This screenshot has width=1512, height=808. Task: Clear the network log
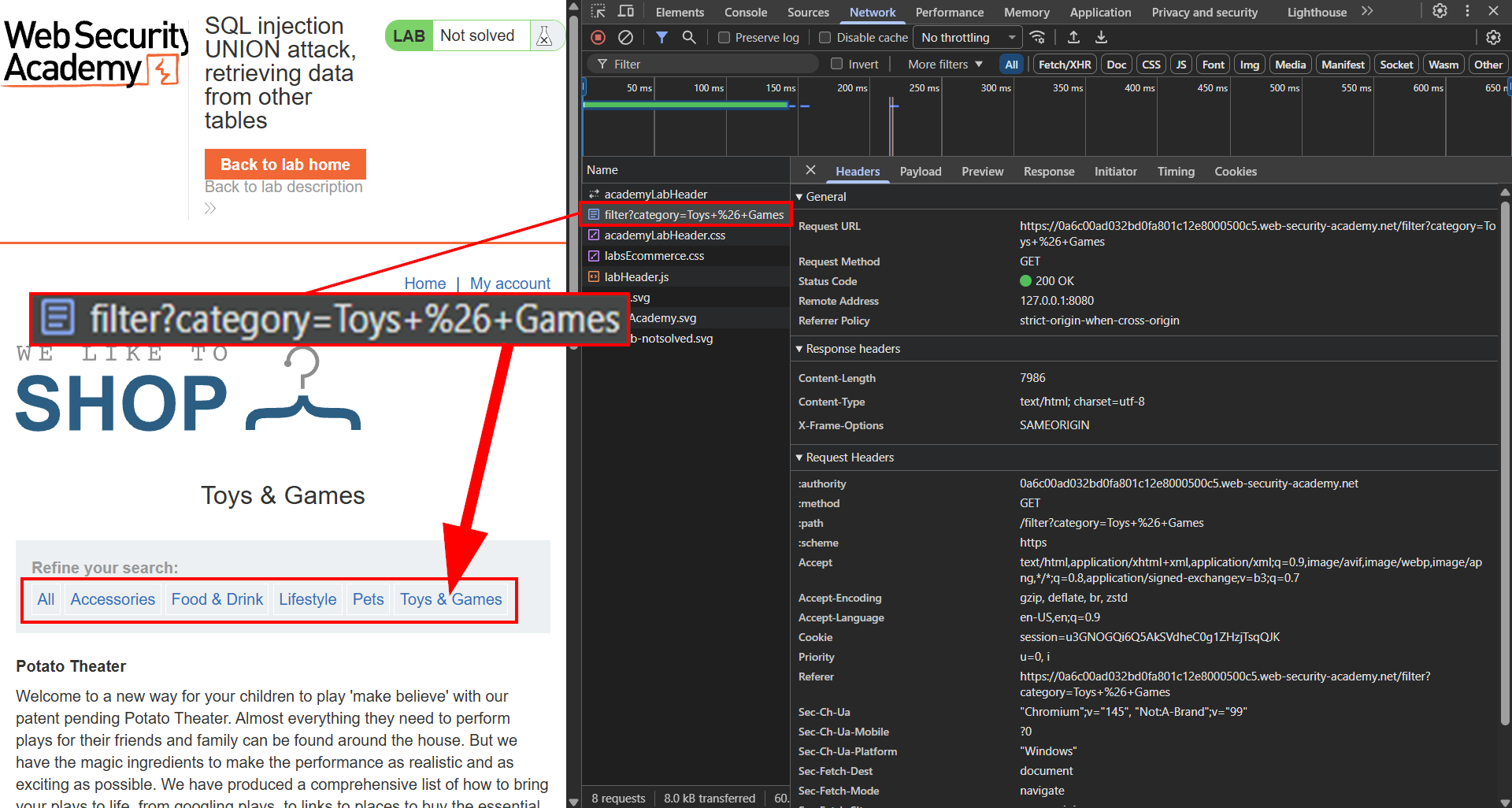pyautogui.click(x=625, y=37)
